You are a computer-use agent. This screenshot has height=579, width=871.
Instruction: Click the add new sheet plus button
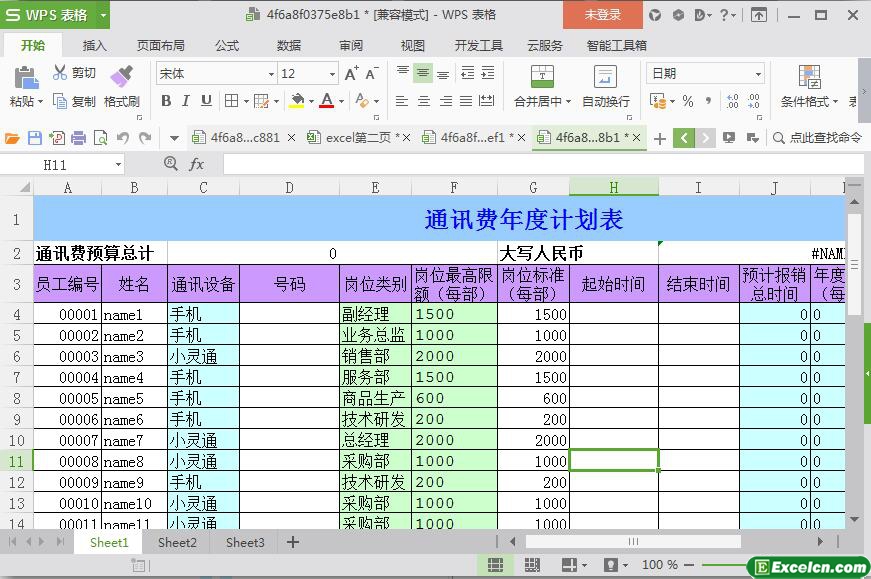pos(293,542)
